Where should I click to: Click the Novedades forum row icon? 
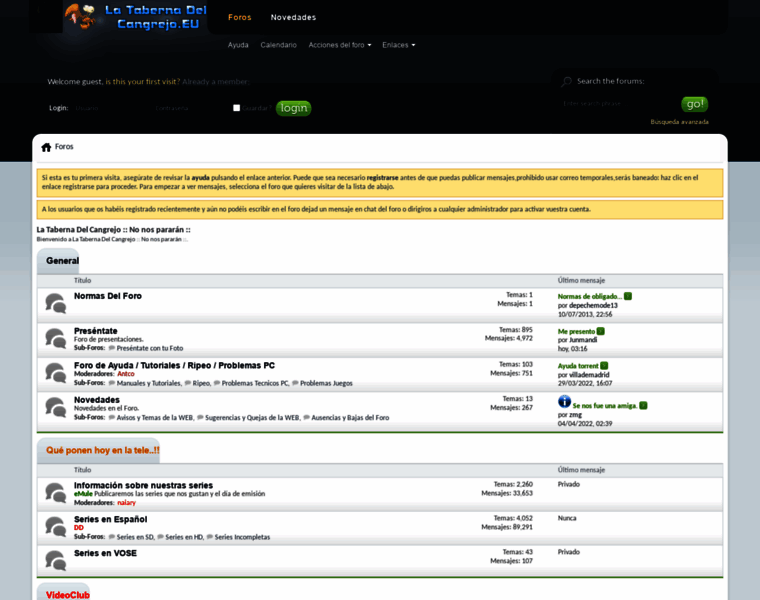point(55,408)
